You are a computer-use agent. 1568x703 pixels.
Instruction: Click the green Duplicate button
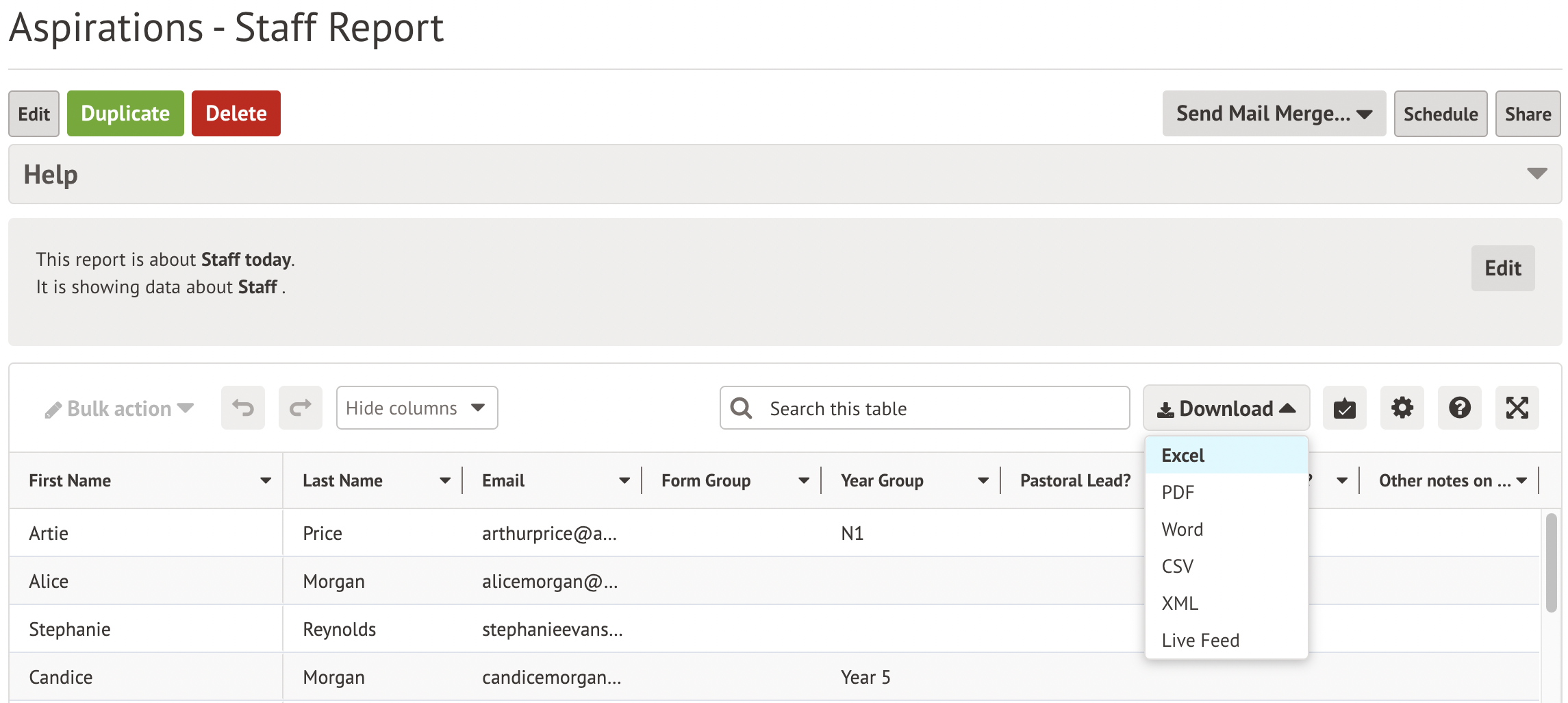125,114
